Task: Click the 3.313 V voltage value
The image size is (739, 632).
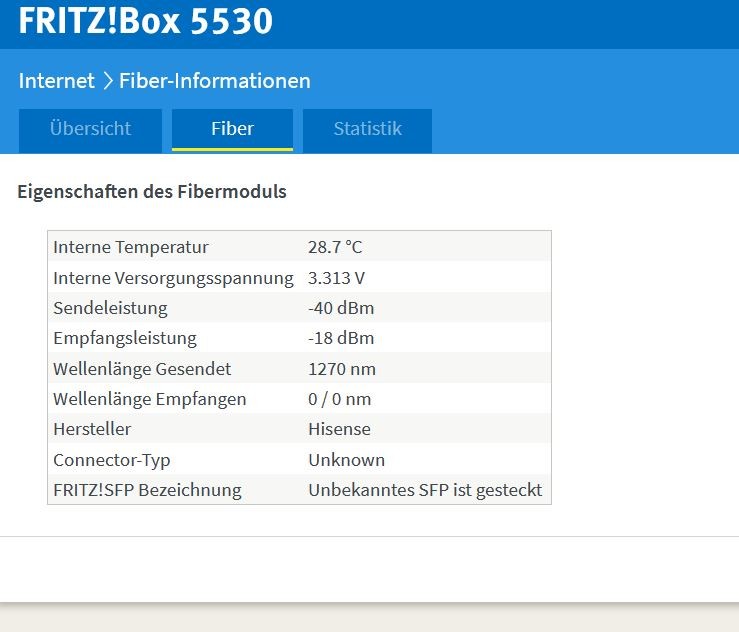Action: point(336,278)
